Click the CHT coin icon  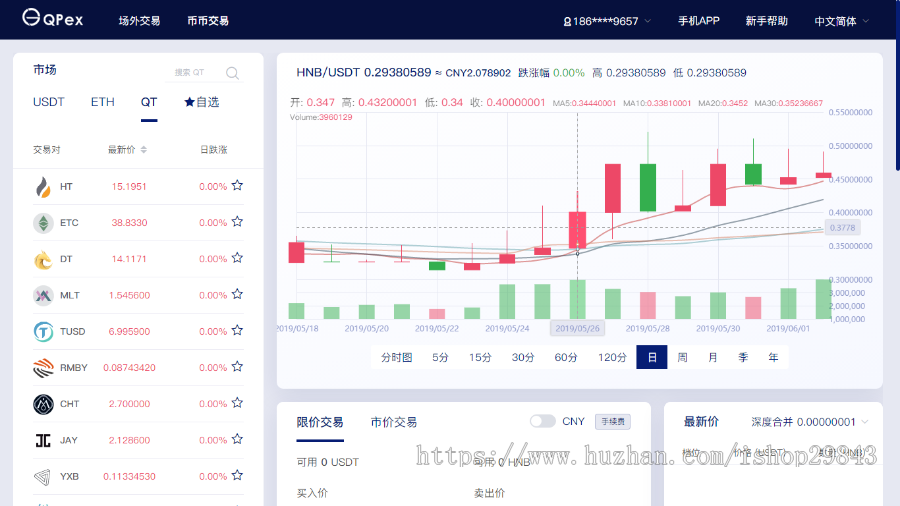click(x=43, y=404)
